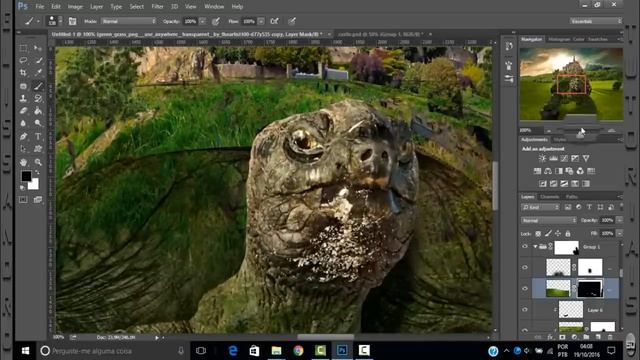
Task: Open the Essentials workspace dropdown
Action: coord(596,21)
